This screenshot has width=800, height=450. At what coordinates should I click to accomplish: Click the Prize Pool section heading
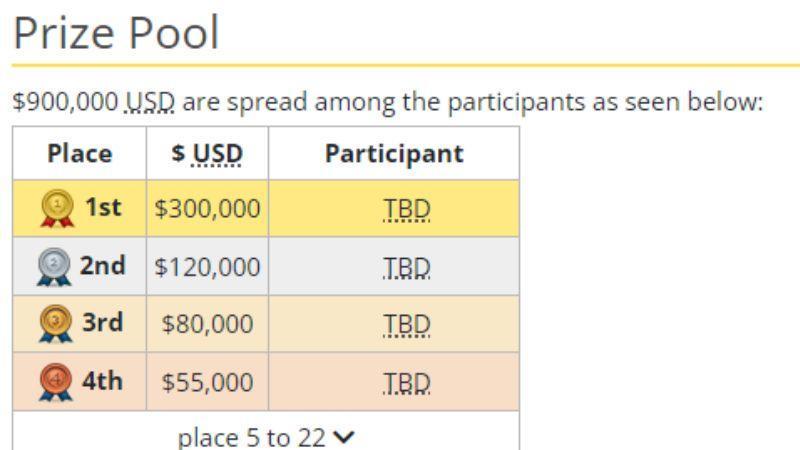[116, 33]
